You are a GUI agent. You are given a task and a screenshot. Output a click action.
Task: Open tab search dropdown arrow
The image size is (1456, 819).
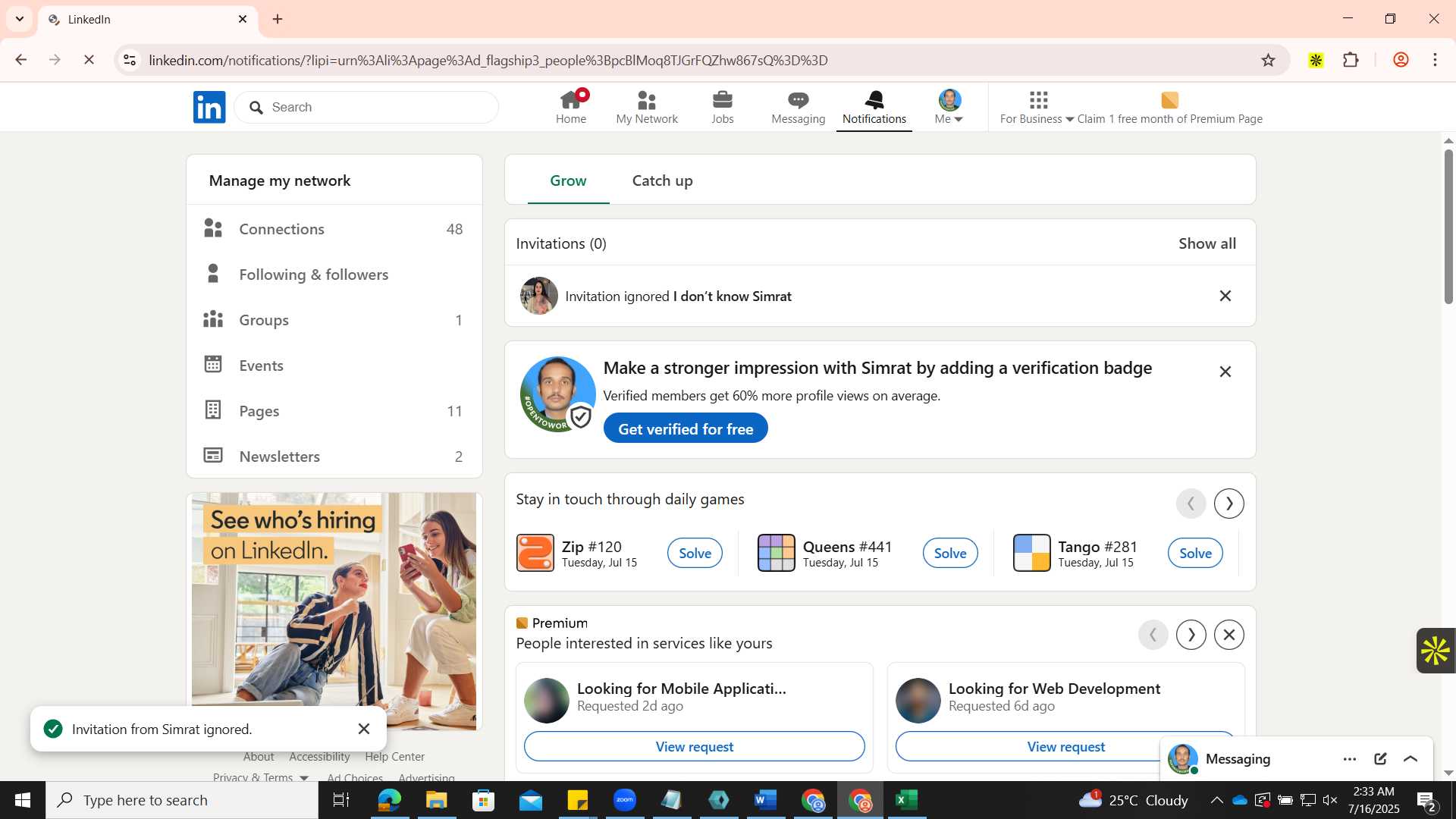click(x=20, y=19)
